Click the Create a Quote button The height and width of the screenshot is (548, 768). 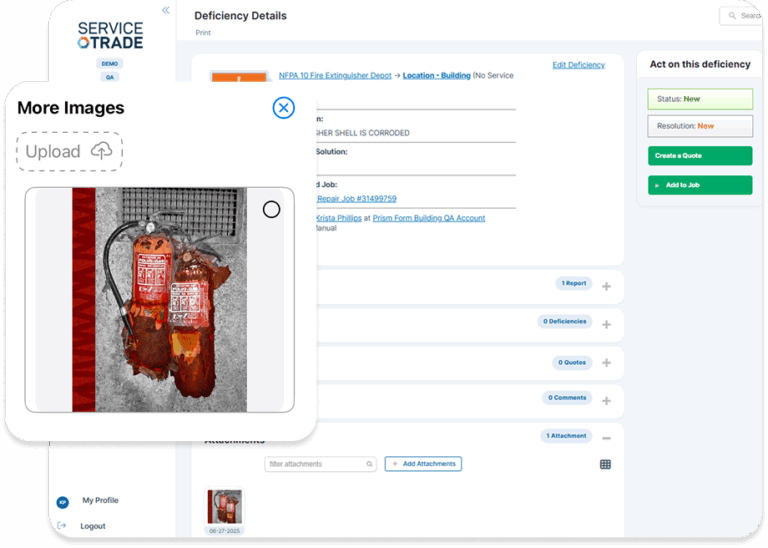point(700,156)
